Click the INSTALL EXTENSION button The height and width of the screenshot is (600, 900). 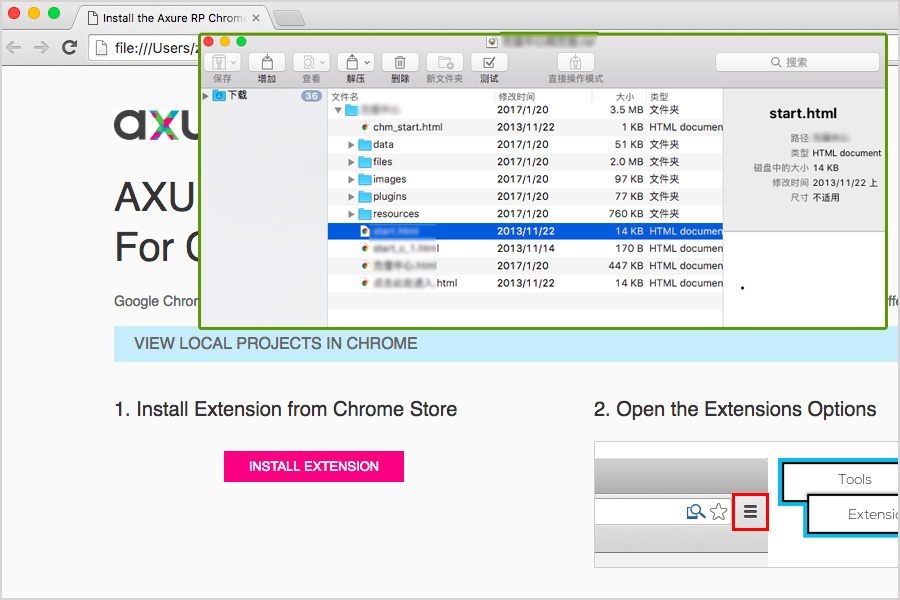click(x=314, y=466)
